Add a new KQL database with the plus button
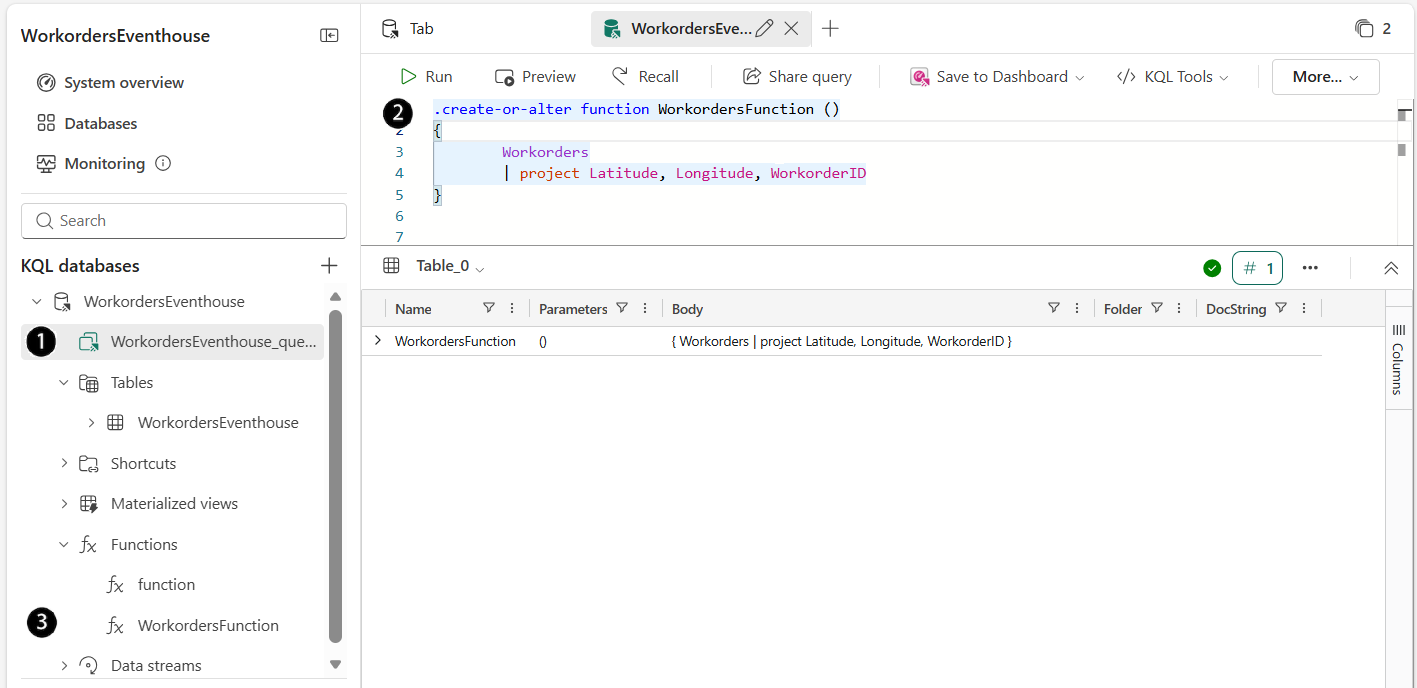This screenshot has width=1417, height=688. [329, 265]
